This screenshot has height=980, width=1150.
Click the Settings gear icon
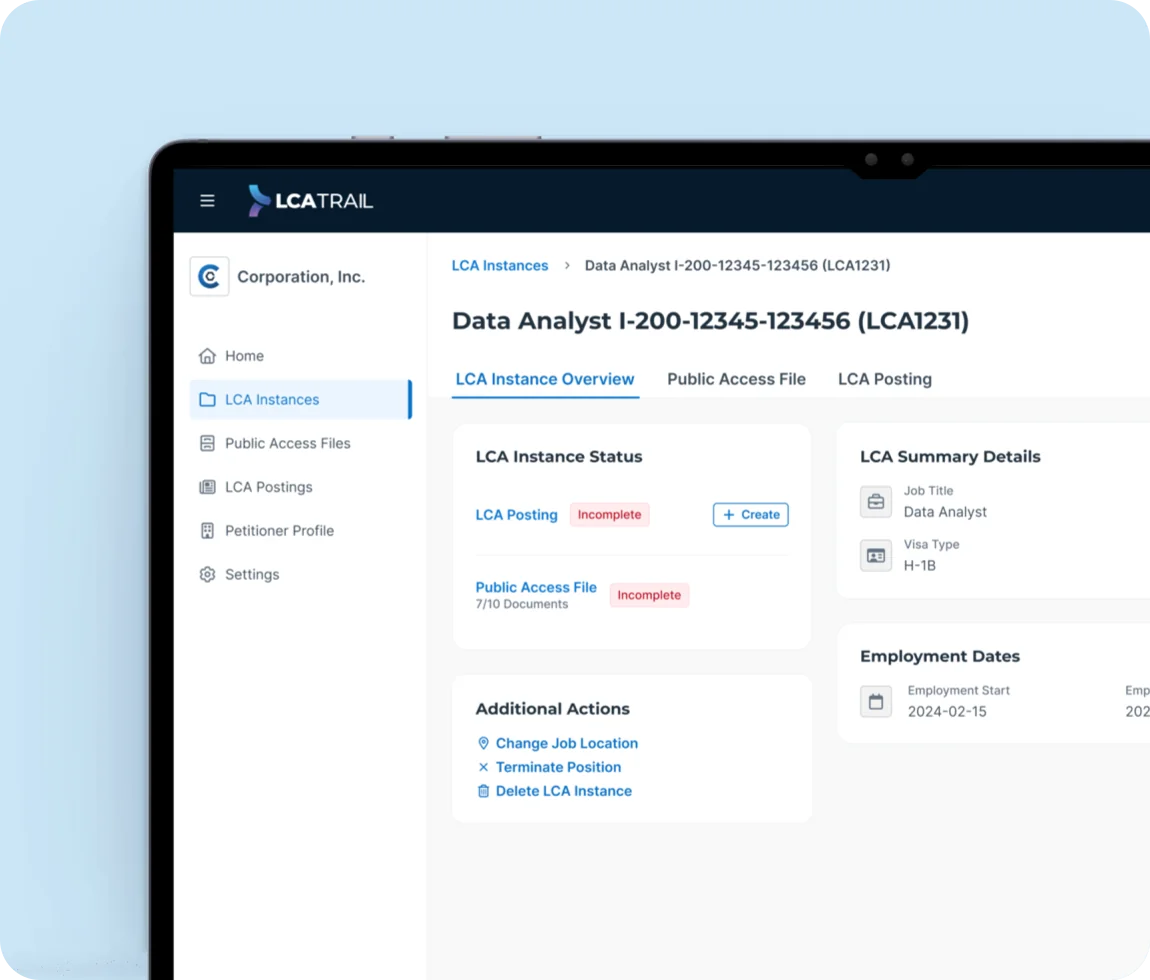tap(208, 574)
